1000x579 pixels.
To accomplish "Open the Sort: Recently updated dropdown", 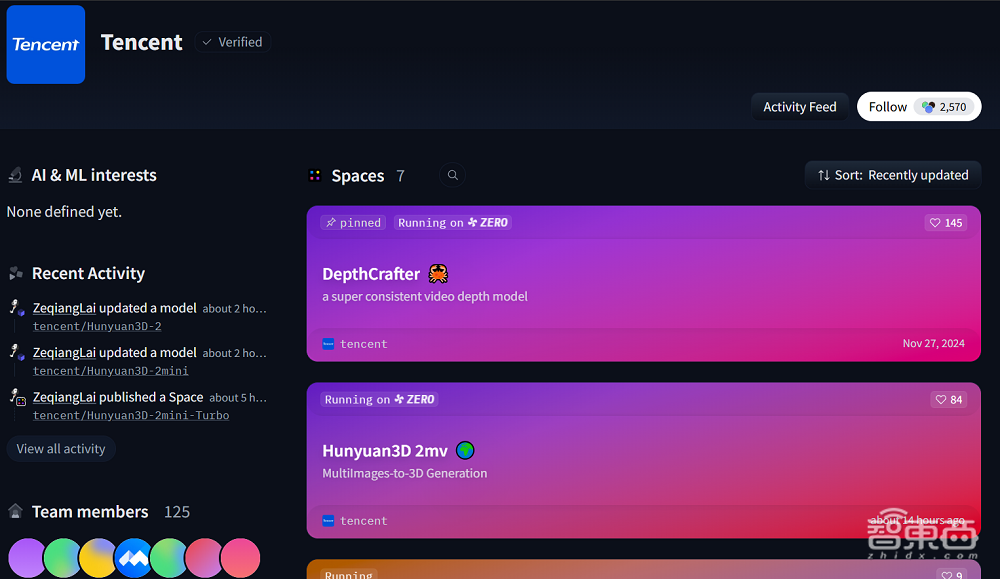I will pos(893,175).
